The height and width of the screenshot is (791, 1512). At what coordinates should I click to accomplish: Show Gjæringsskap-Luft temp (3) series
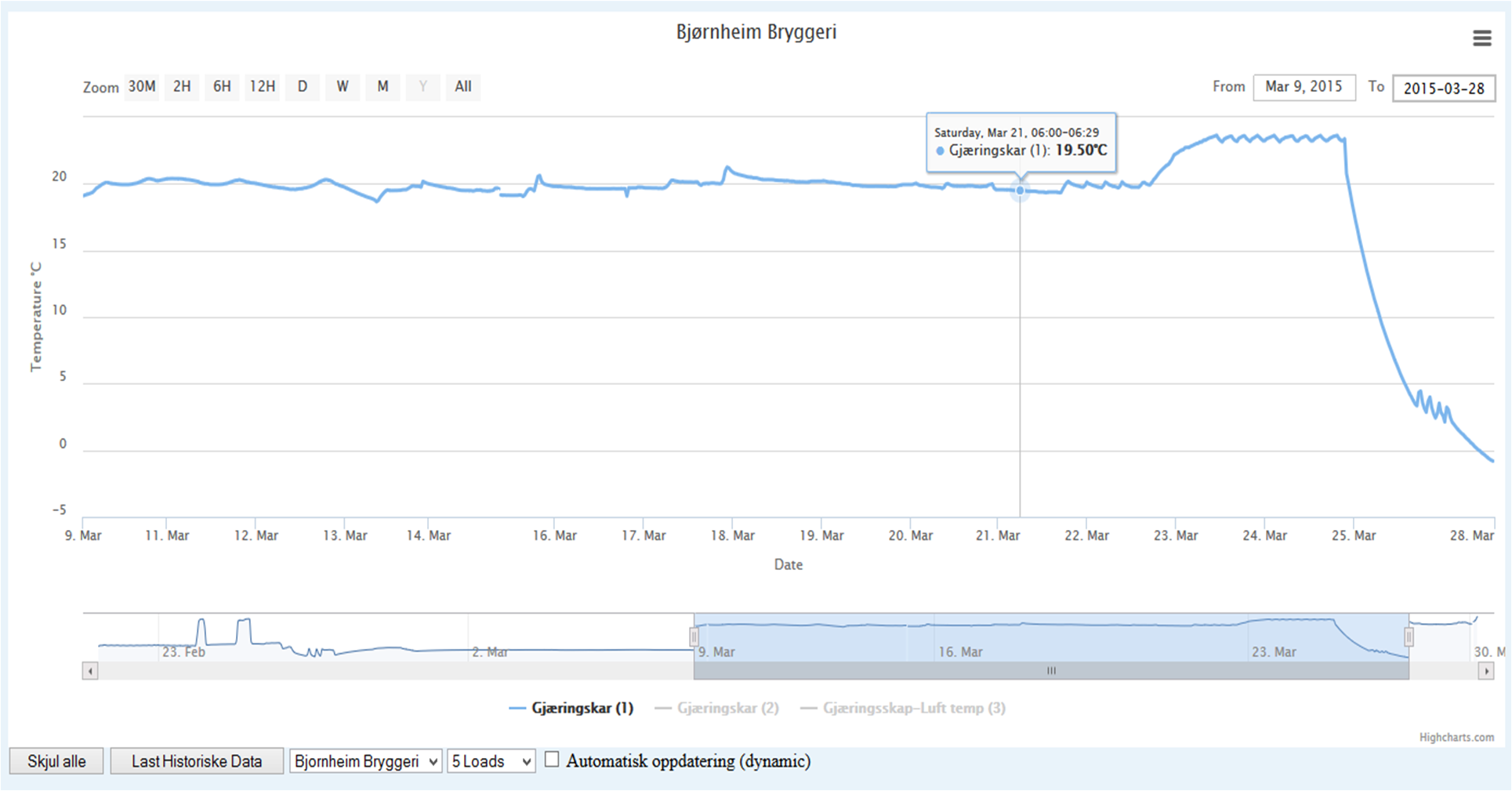(x=903, y=708)
